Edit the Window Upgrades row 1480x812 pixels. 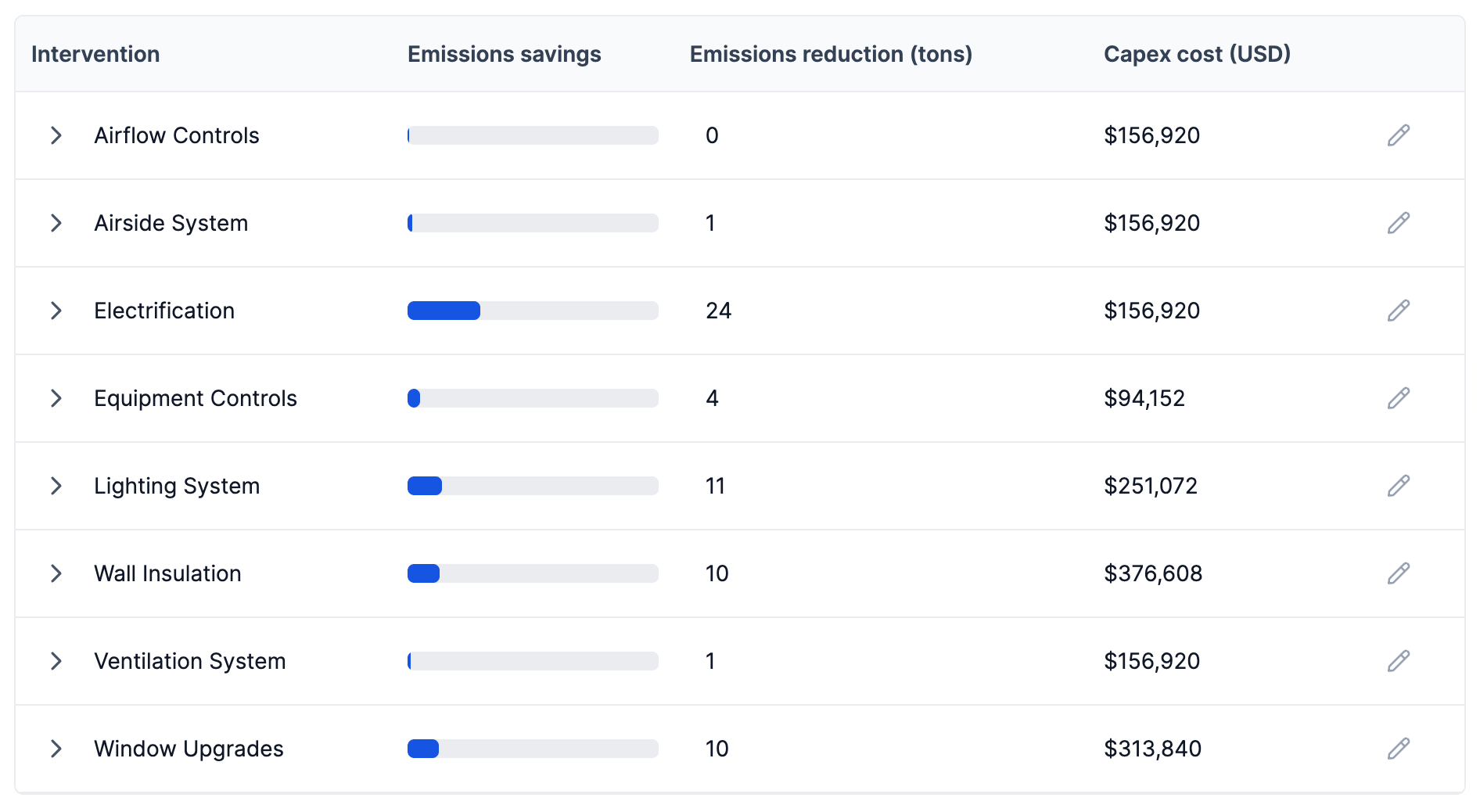[x=1398, y=749]
